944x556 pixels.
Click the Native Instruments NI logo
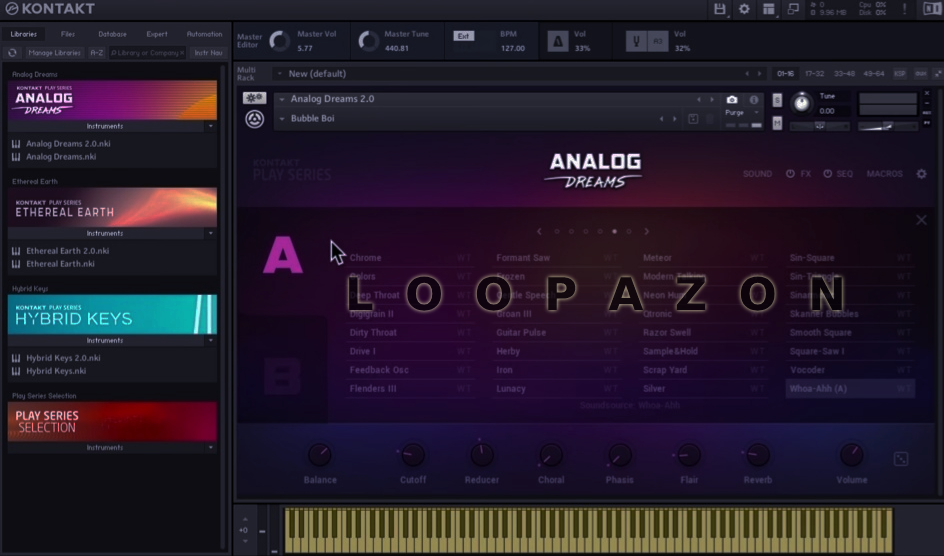(932, 9)
